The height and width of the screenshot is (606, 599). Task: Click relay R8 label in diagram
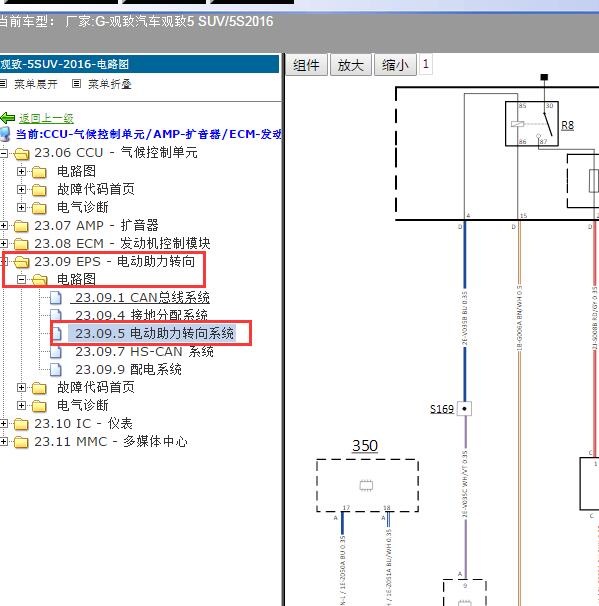[567, 125]
